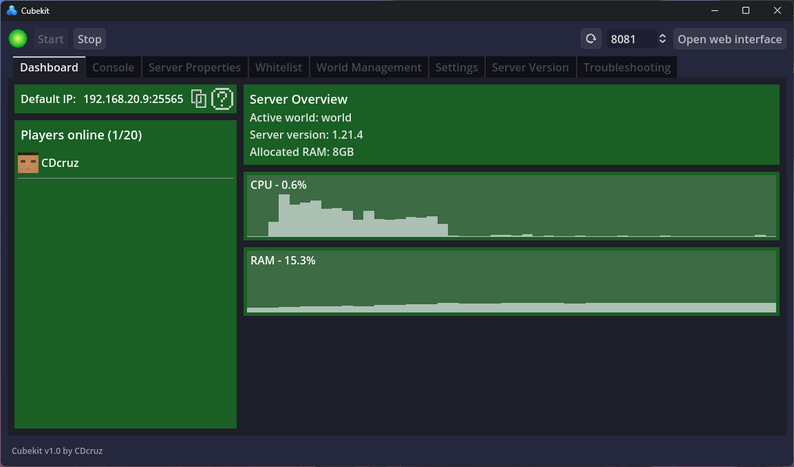Switch to the Whitelist tab

279,67
